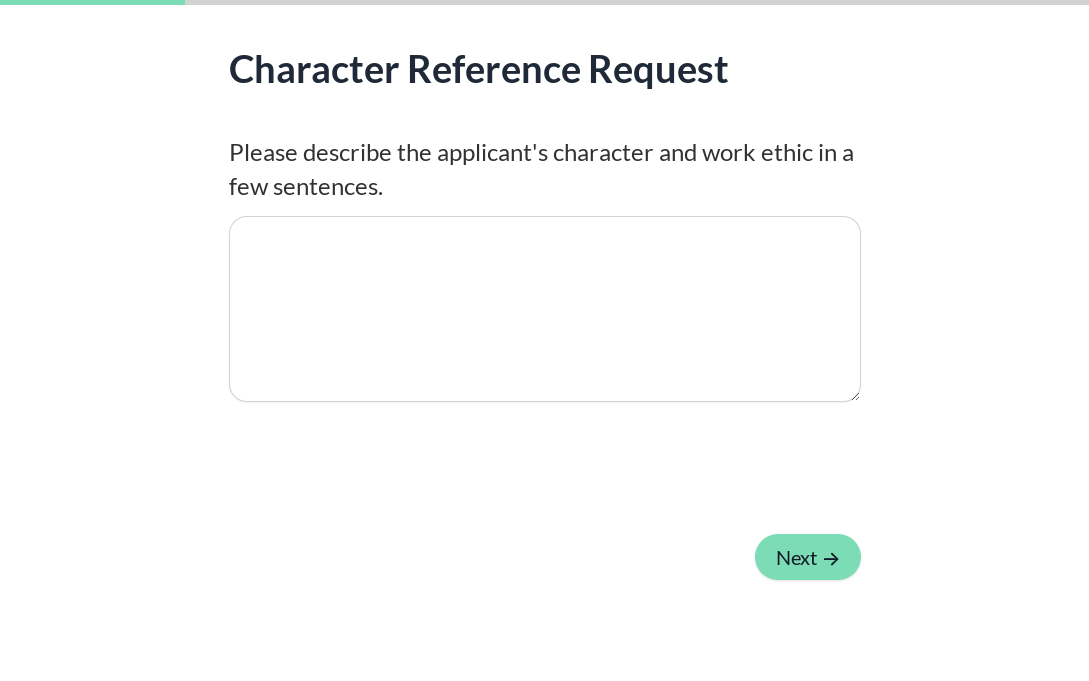Click 'Please' at the start of the question
Screen dimensions: 1089x681
[x=263, y=153]
